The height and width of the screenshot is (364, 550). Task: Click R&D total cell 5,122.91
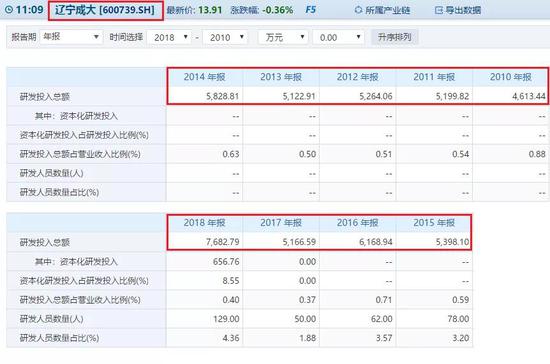point(299,96)
